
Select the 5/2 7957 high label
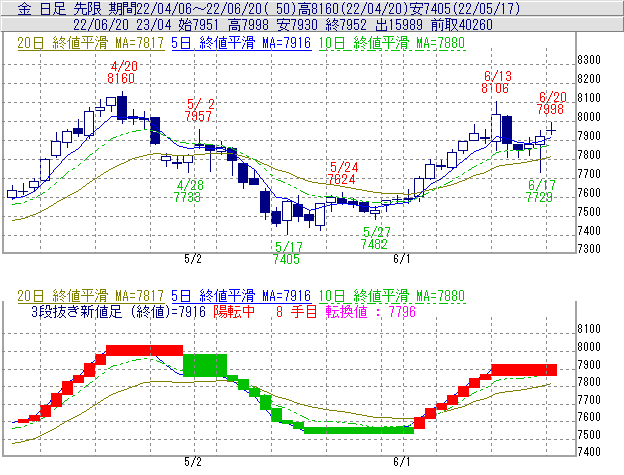coord(199,110)
